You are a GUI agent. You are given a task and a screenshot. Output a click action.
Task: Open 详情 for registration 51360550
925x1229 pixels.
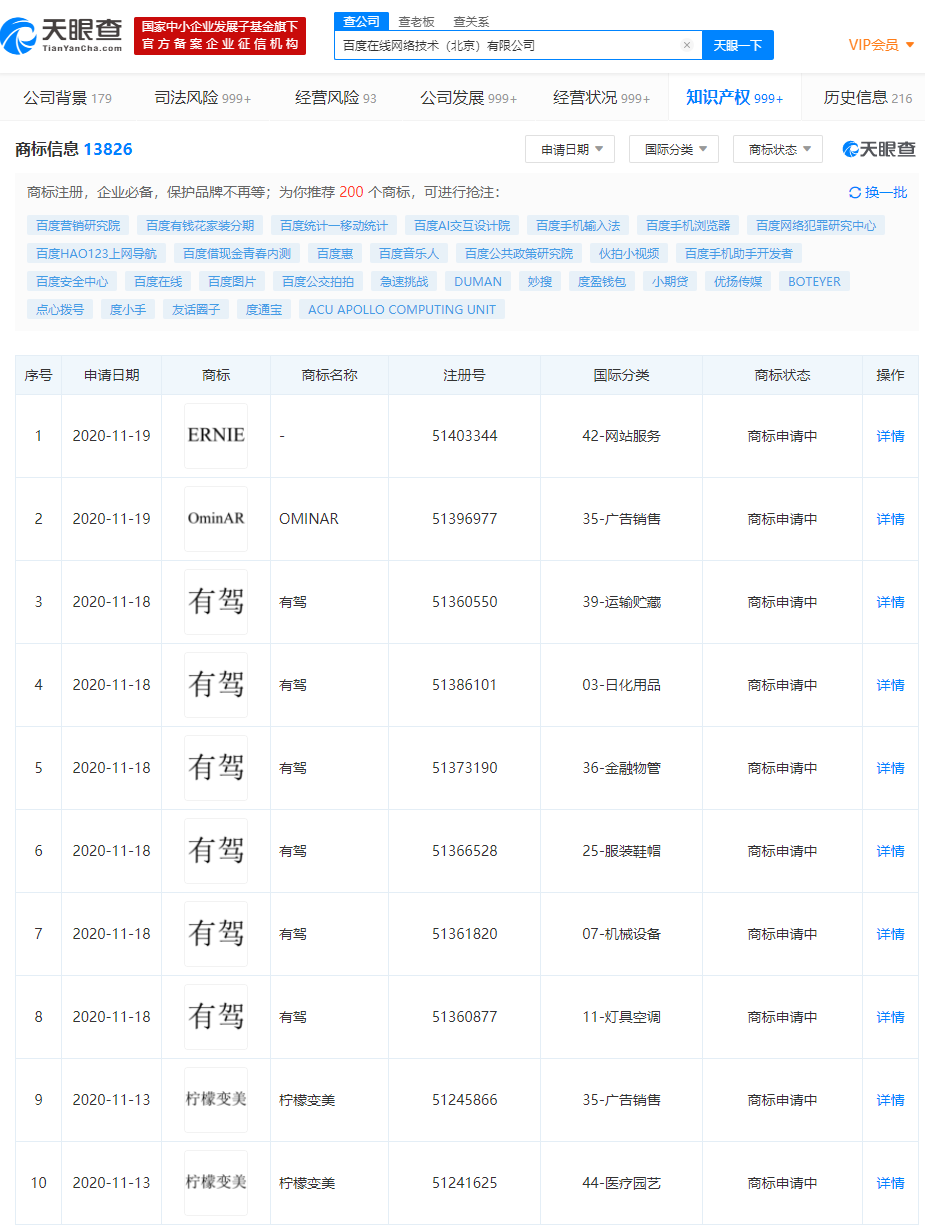pyautogui.click(x=890, y=602)
